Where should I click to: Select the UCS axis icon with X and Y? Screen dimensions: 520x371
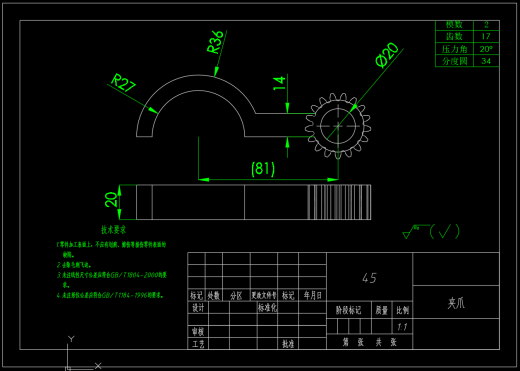[83, 353]
